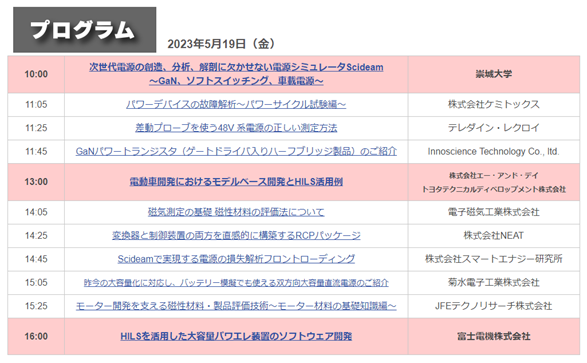The image size is (587, 363).
Task: Open the Scideam loss analysis front-loading link
Action: tap(236, 259)
